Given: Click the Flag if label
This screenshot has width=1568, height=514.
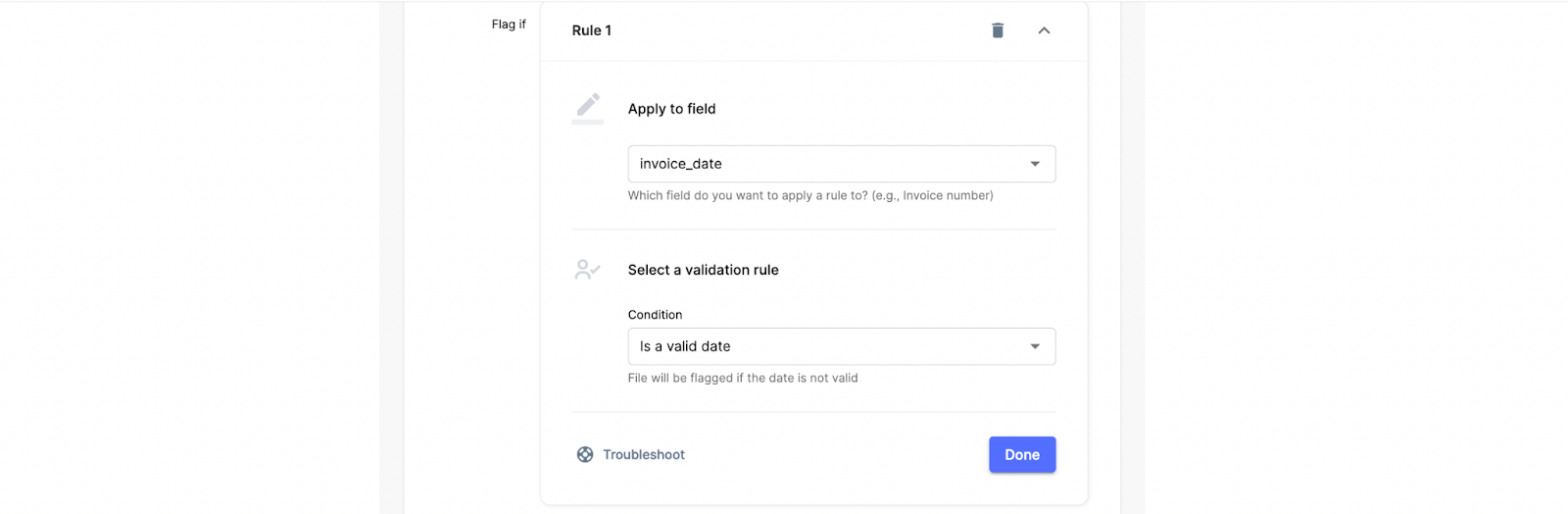Looking at the screenshot, I should tap(509, 25).
